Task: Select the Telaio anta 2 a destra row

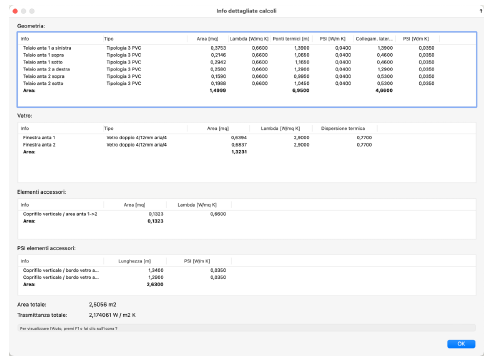Action: coord(247,69)
